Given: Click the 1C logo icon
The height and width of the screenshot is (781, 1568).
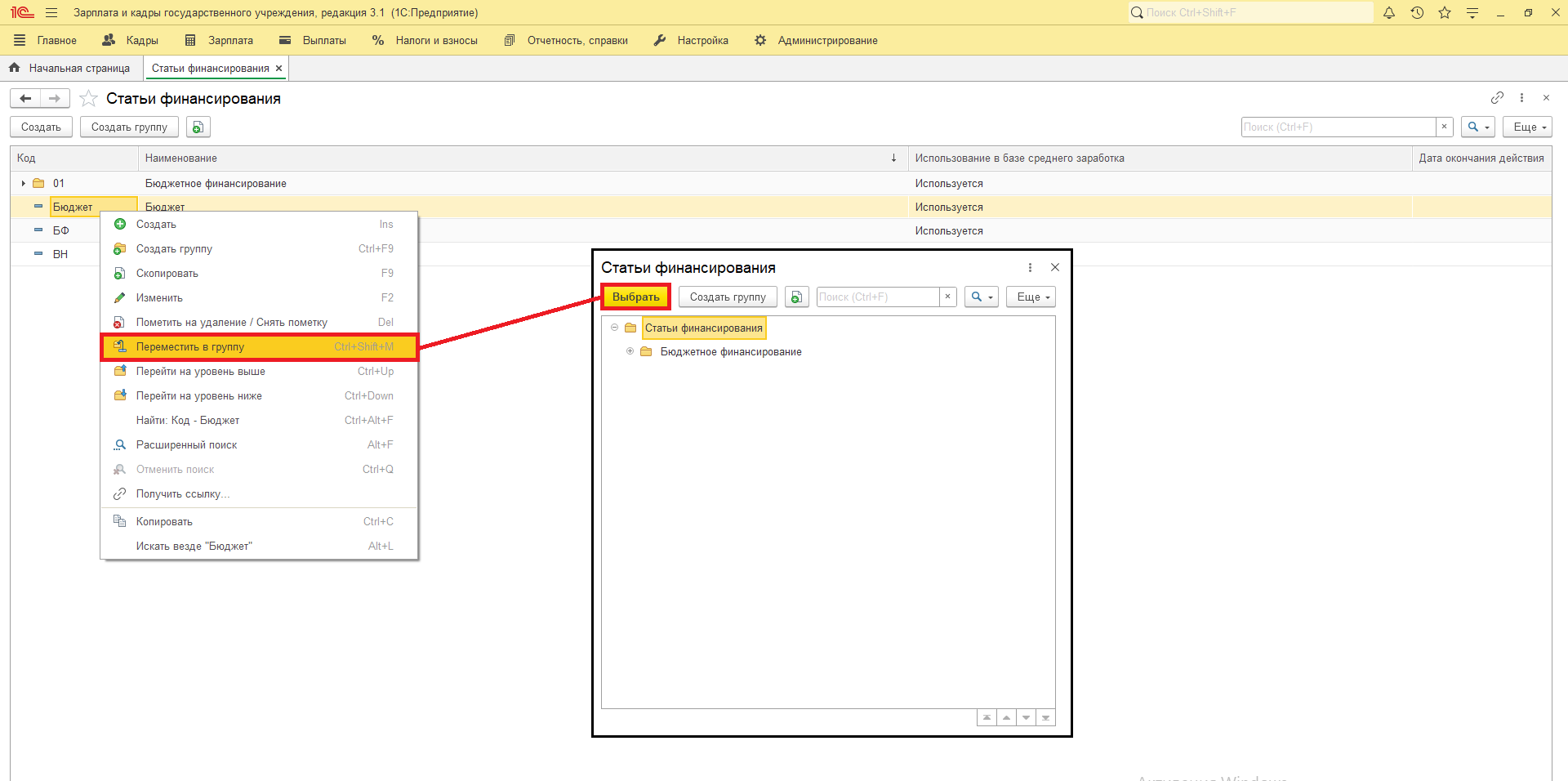Looking at the screenshot, I should coord(22,12).
